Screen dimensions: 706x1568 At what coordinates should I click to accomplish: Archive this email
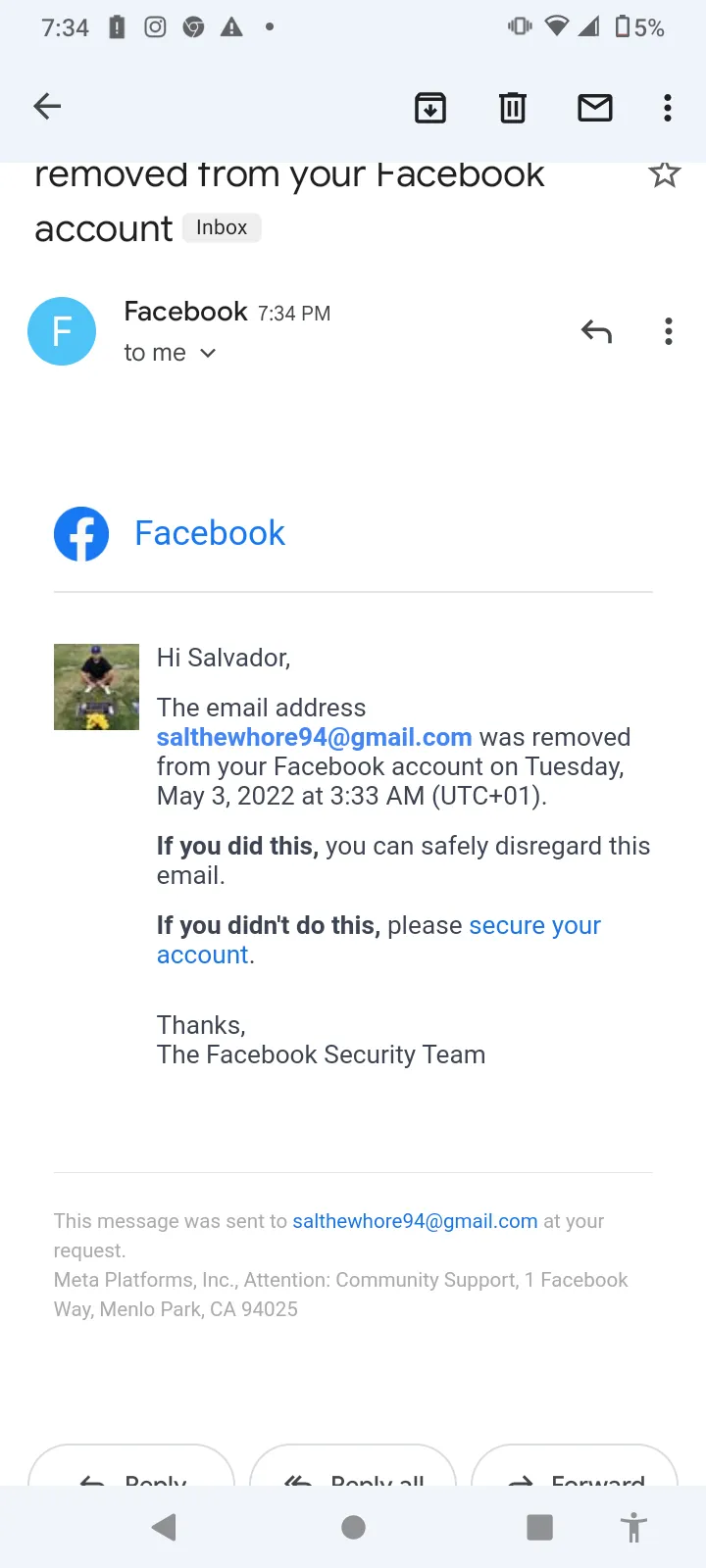tap(430, 107)
